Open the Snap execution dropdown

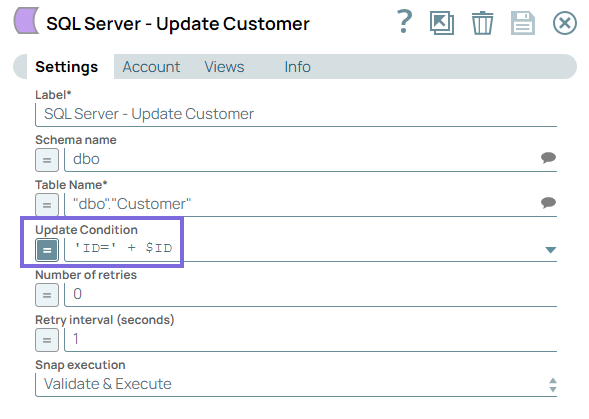pyautogui.click(x=296, y=384)
